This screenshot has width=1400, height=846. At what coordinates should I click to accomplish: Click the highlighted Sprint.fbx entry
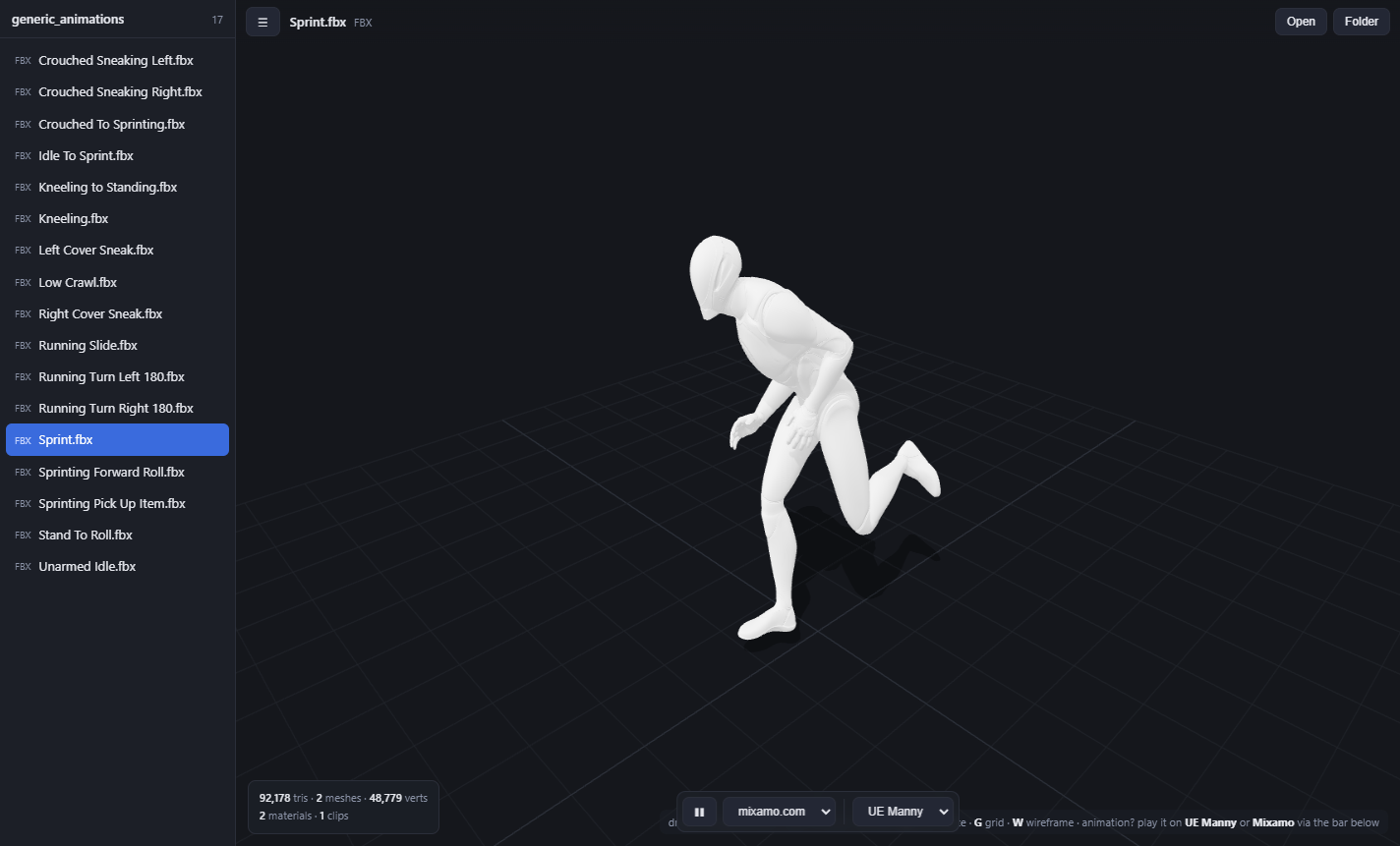pos(118,439)
